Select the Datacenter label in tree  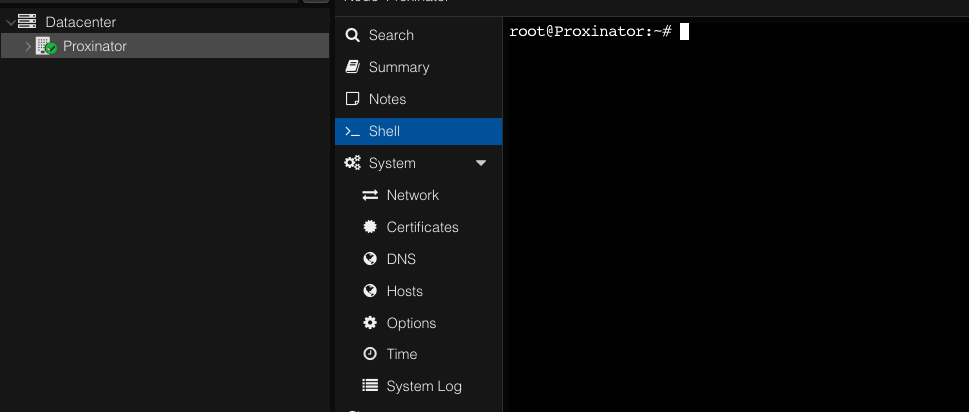click(81, 22)
